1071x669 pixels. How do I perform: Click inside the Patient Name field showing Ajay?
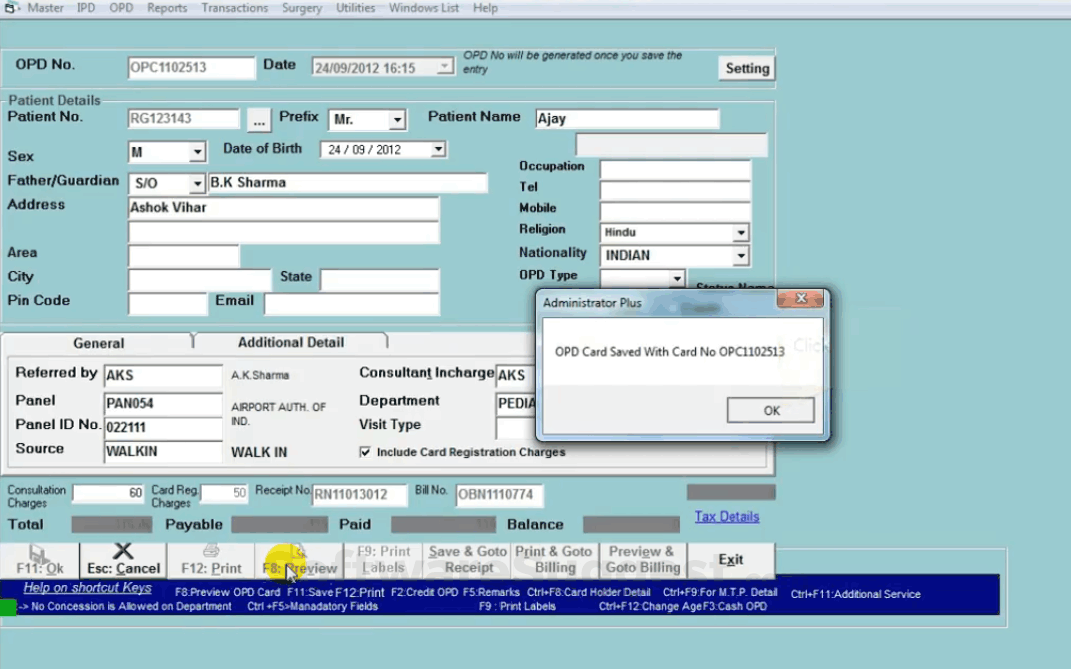pos(626,118)
